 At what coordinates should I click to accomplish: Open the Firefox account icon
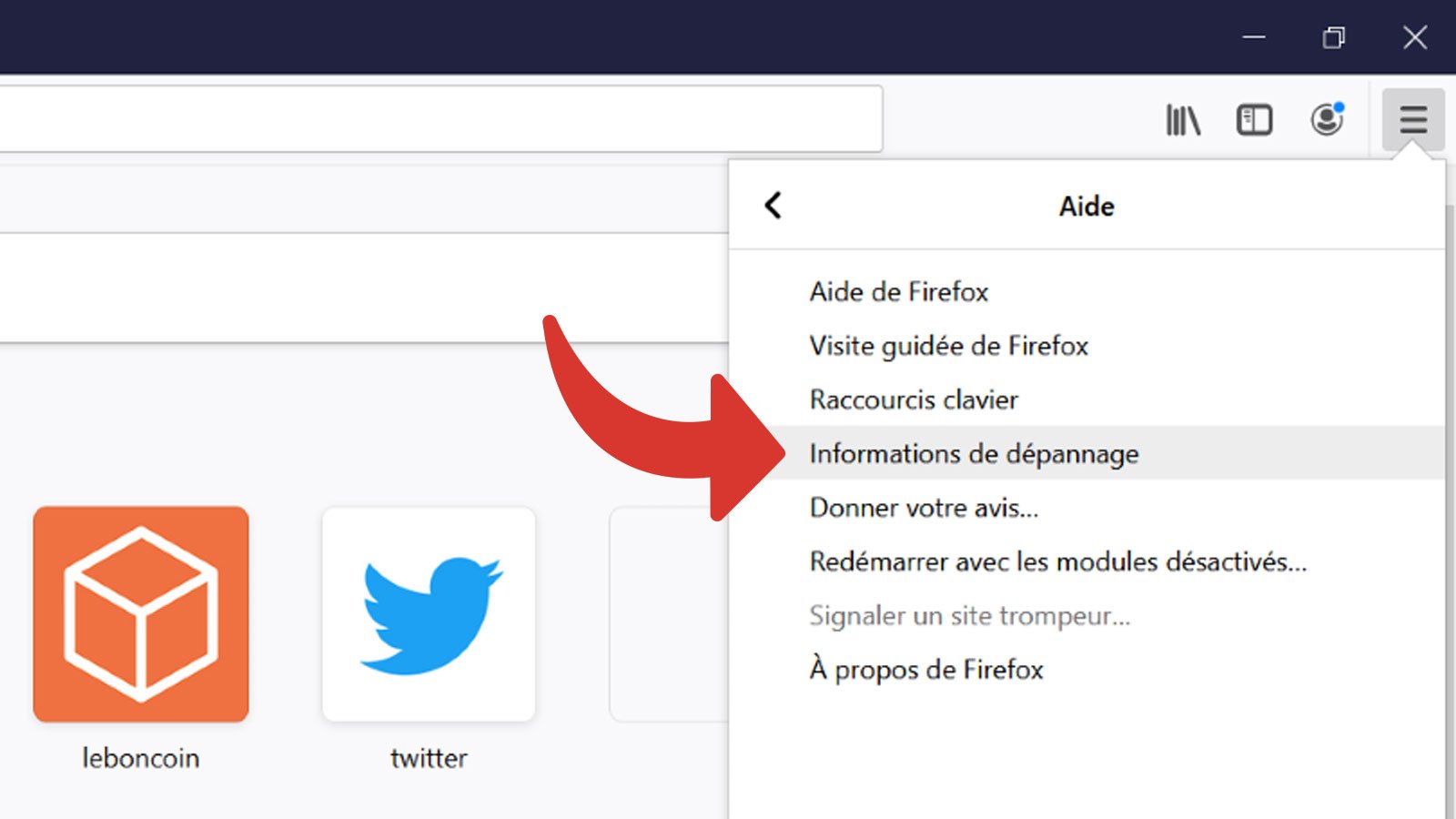[1327, 119]
